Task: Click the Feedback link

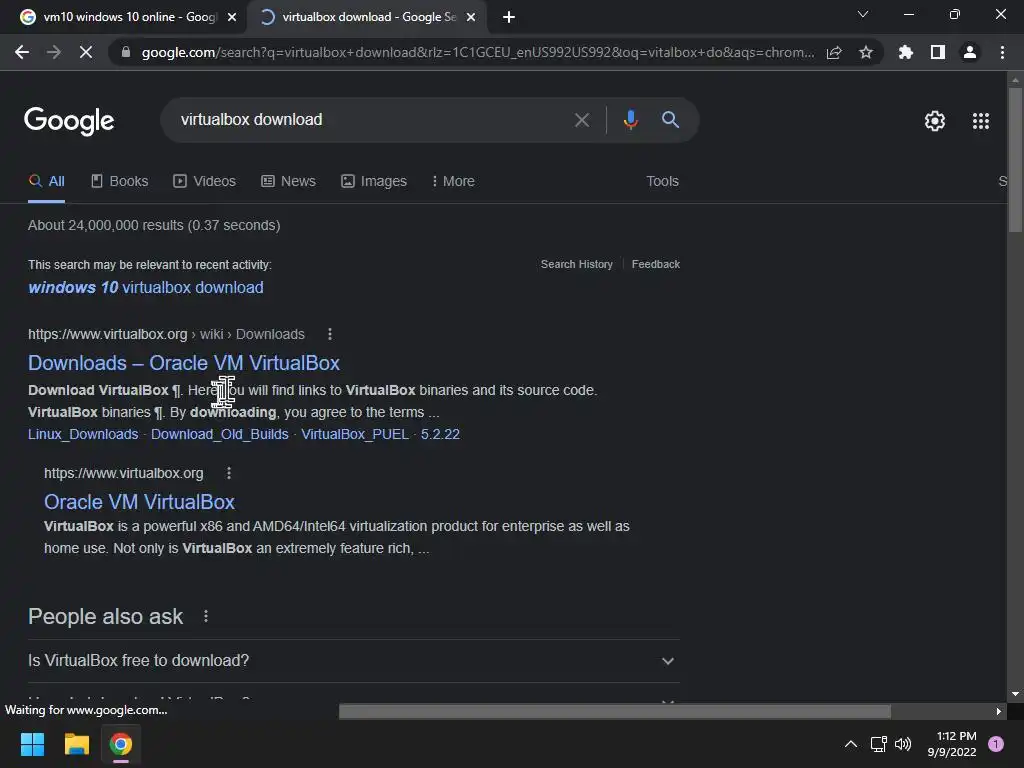Action: point(656,264)
